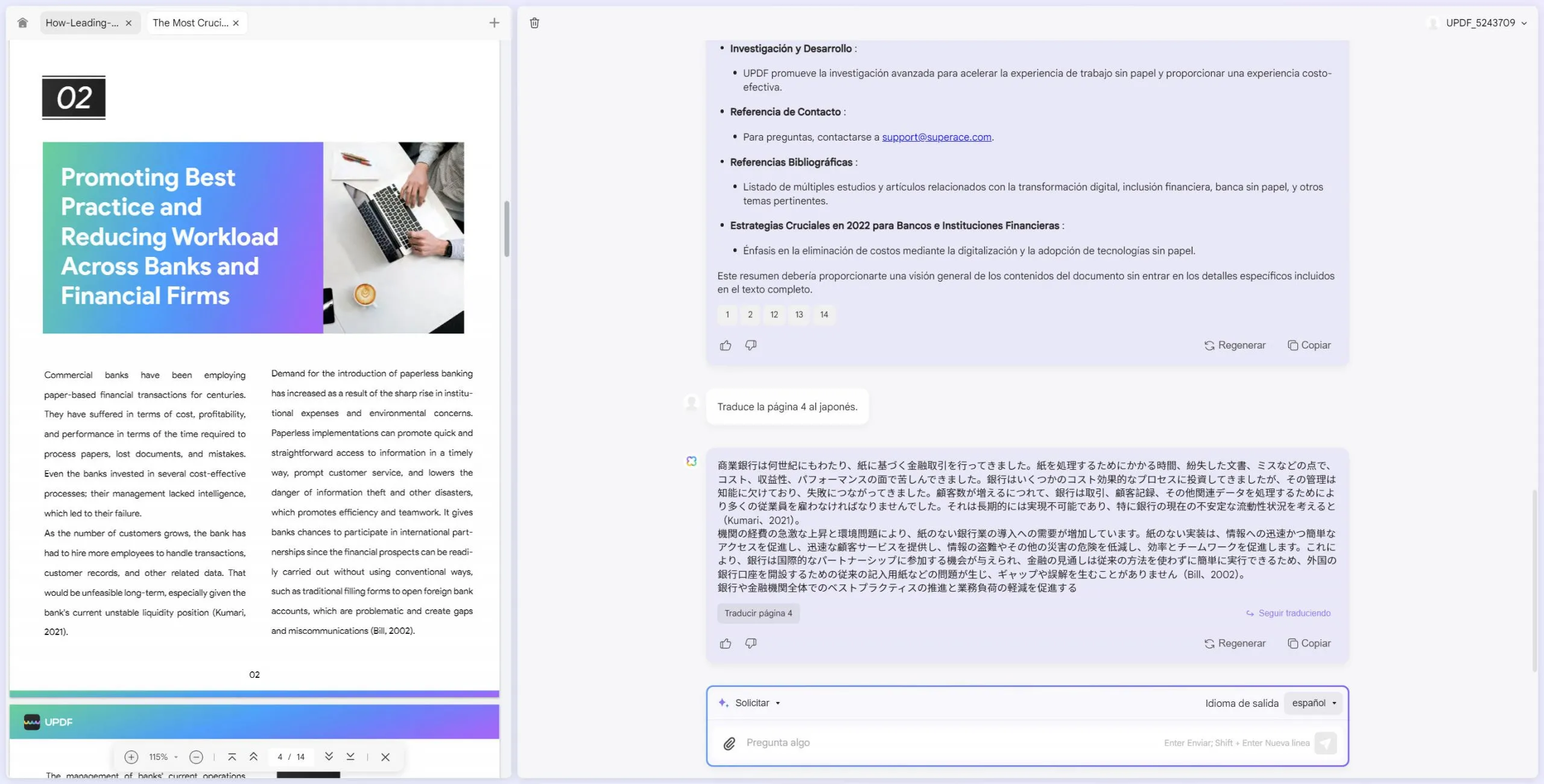Send the message with arrow icon
The height and width of the screenshot is (784, 1544).
coord(1326,743)
